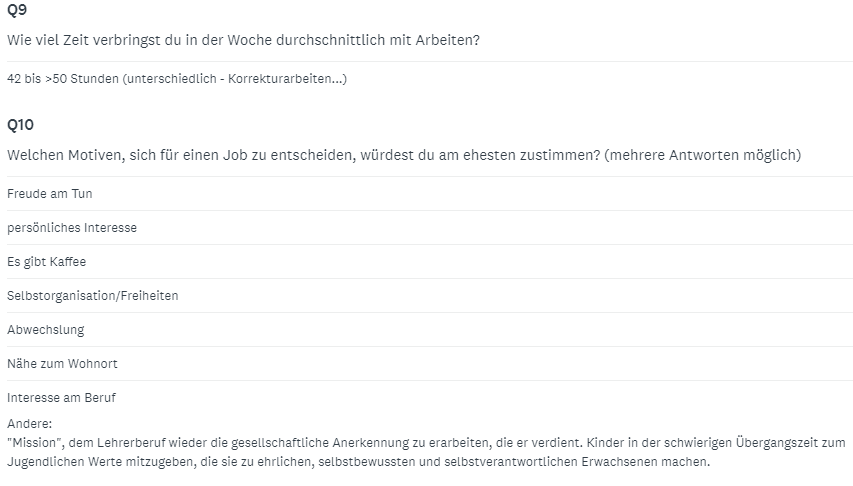Click the quoted word "Mission" in the Andere answer
The width and height of the screenshot is (853, 486).
click(34, 442)
